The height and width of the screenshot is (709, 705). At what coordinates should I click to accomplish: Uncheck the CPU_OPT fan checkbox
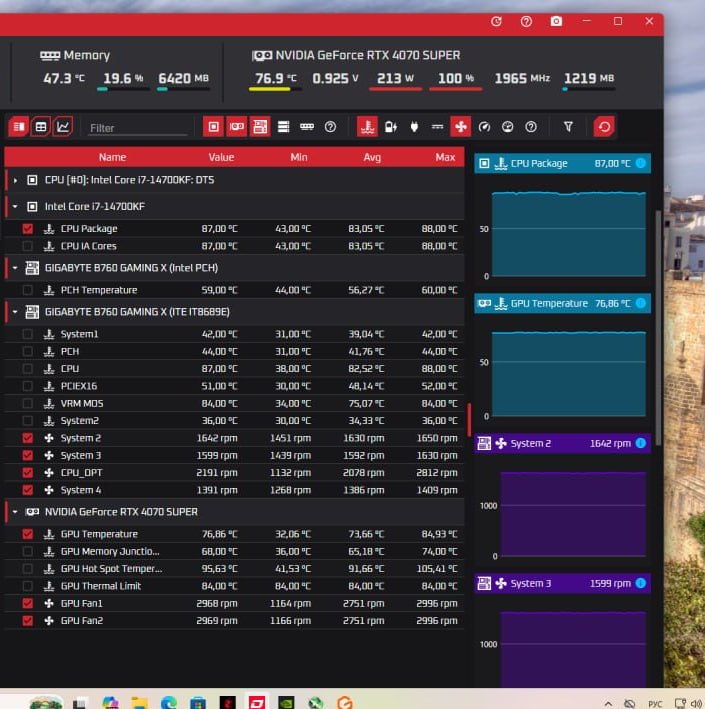28,473
